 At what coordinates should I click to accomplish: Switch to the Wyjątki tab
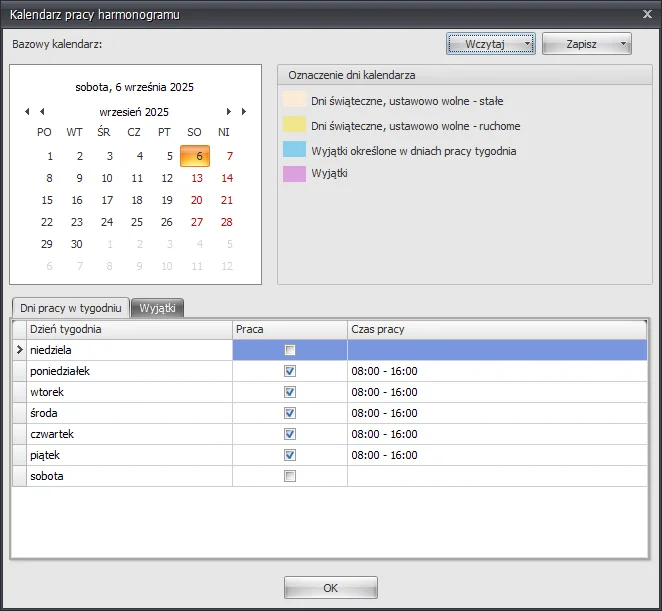[157, 308]
